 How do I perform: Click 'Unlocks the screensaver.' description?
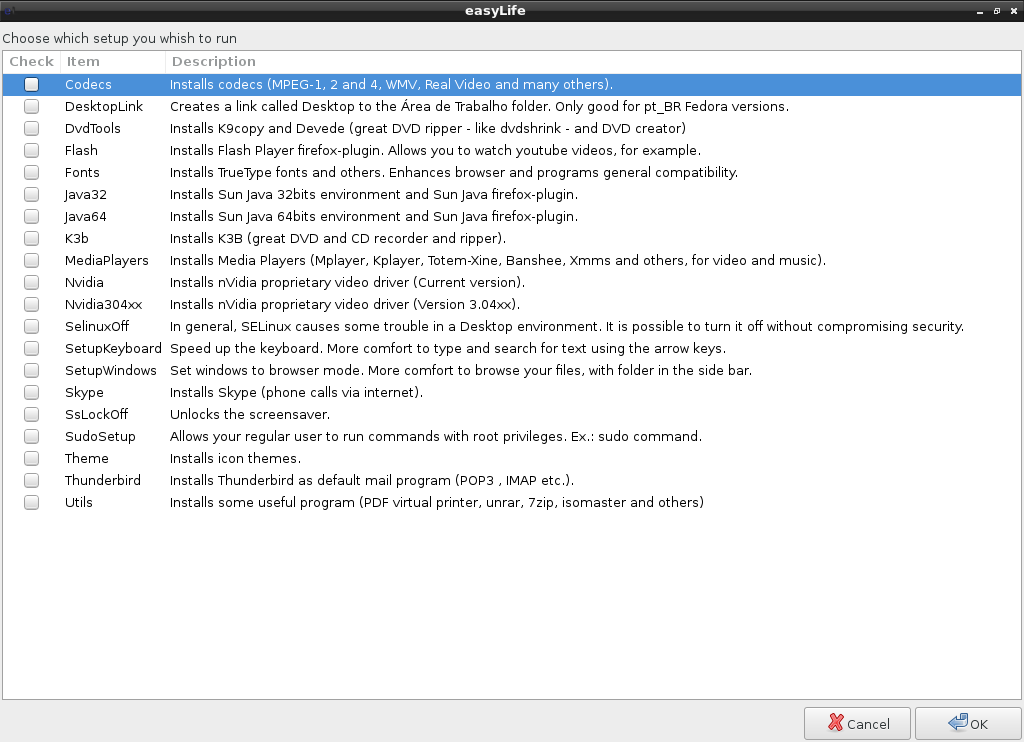pyautogui.click(x=250, y=414)
